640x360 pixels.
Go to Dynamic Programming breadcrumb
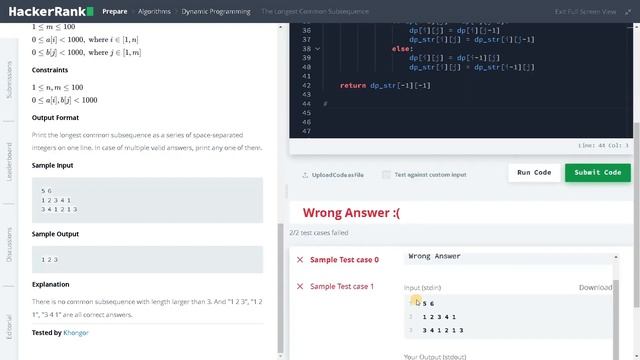tap(216, 11)
